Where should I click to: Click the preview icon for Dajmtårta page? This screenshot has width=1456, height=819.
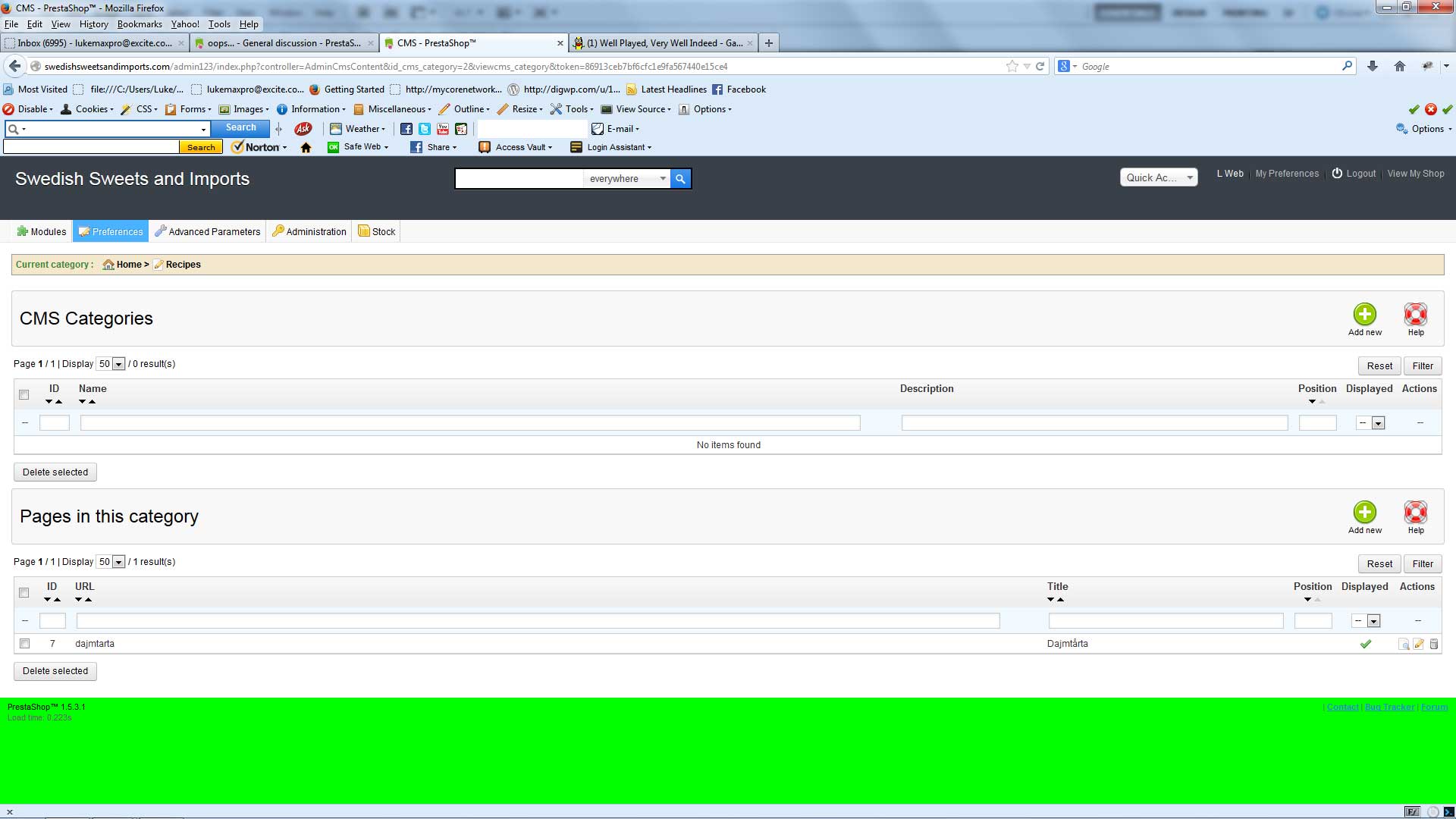[1404, 644]
